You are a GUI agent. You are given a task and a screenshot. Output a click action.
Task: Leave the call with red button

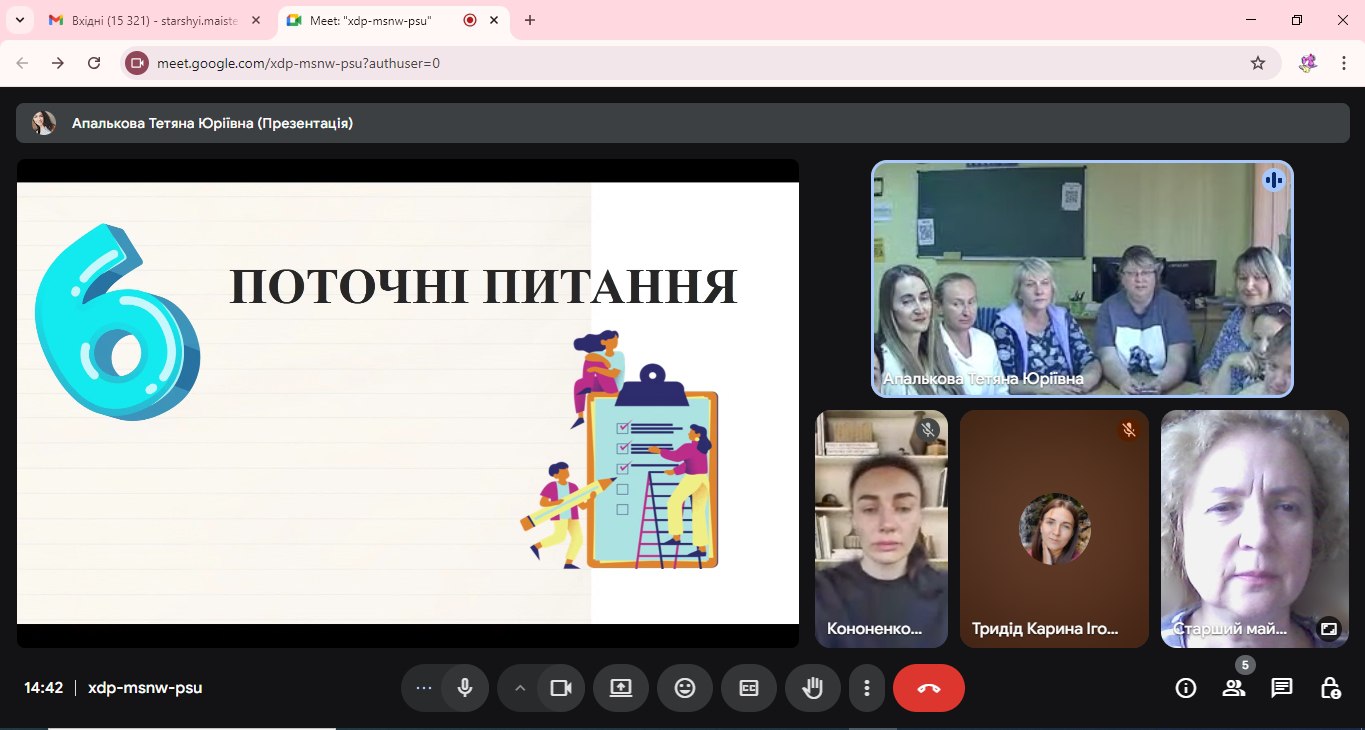click(929, 688)
